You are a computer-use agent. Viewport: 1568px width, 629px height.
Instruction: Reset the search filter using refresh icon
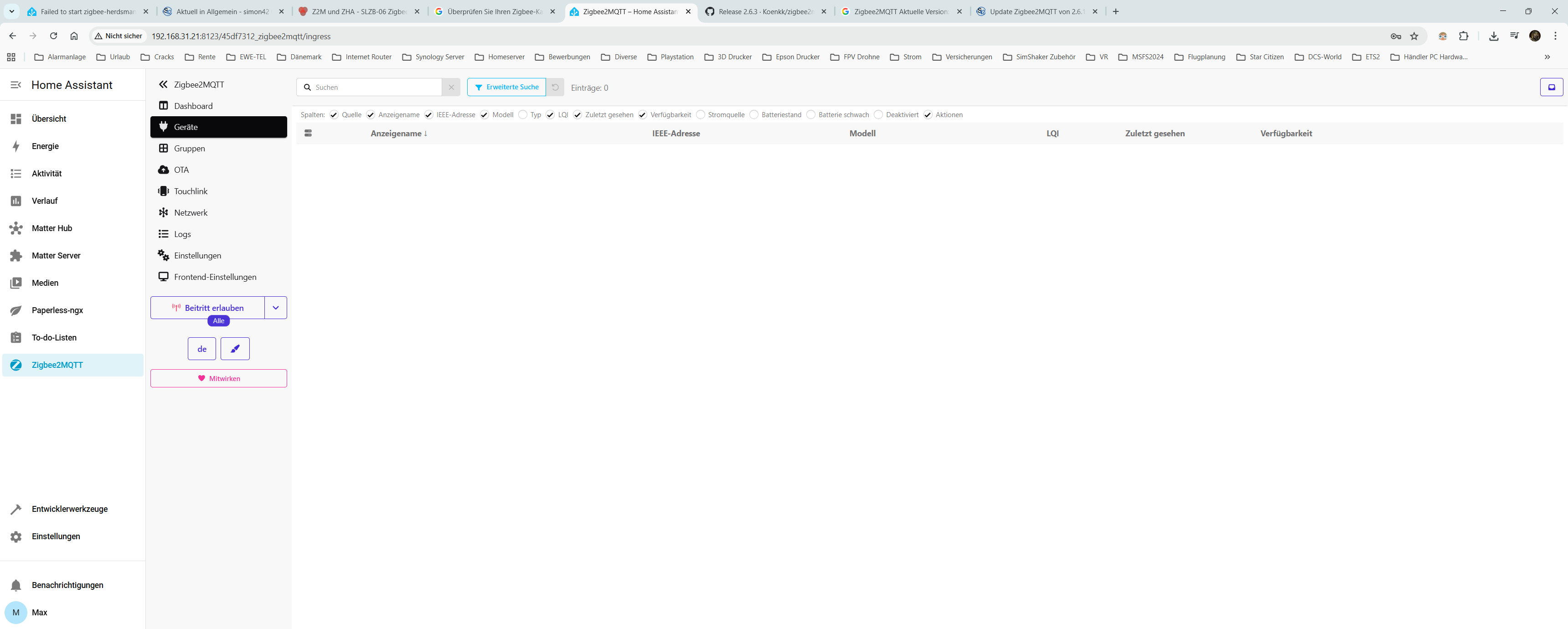coord(555,87)
